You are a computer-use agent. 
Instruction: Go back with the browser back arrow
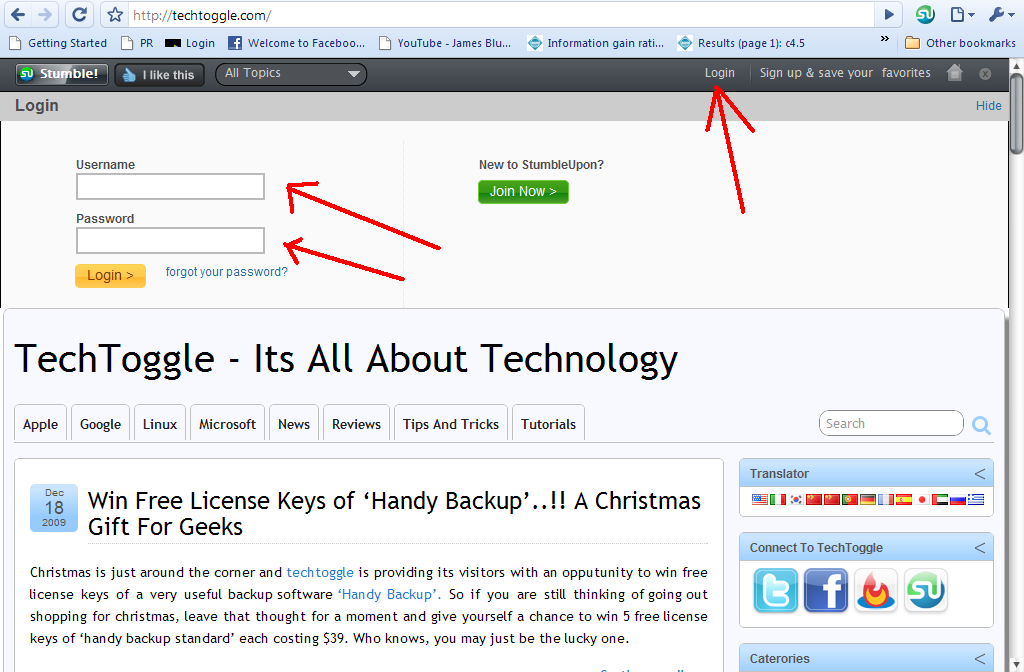pyautogui.click(x=18, y=14)
